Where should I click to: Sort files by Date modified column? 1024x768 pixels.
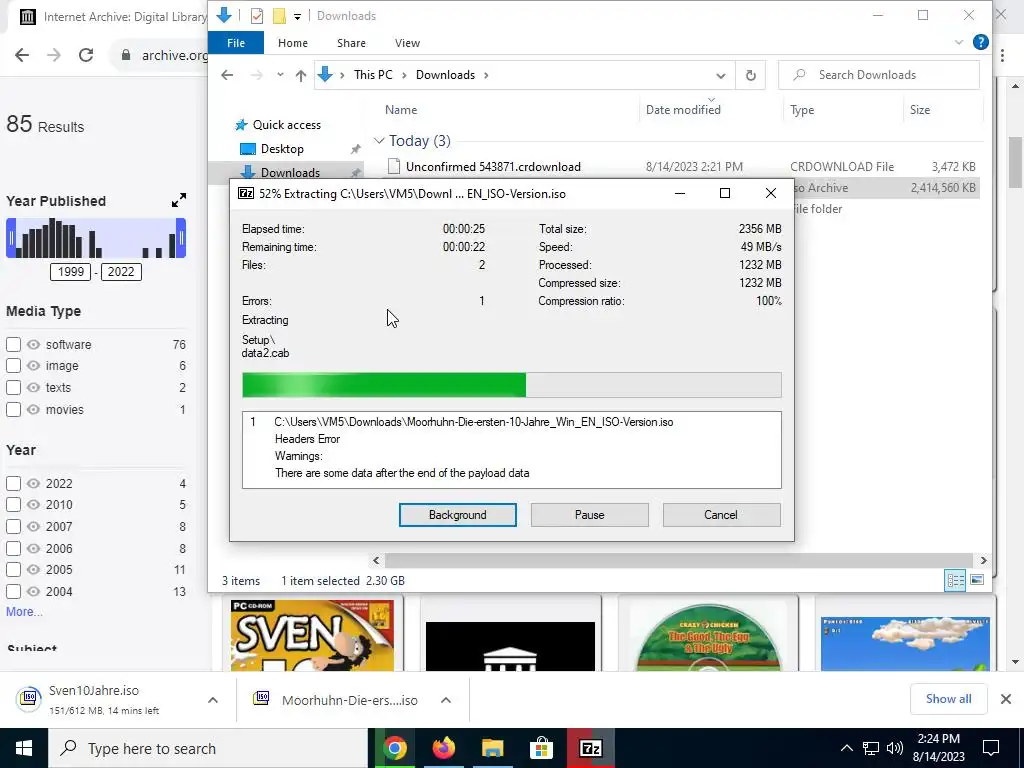[x=683, y=110]
